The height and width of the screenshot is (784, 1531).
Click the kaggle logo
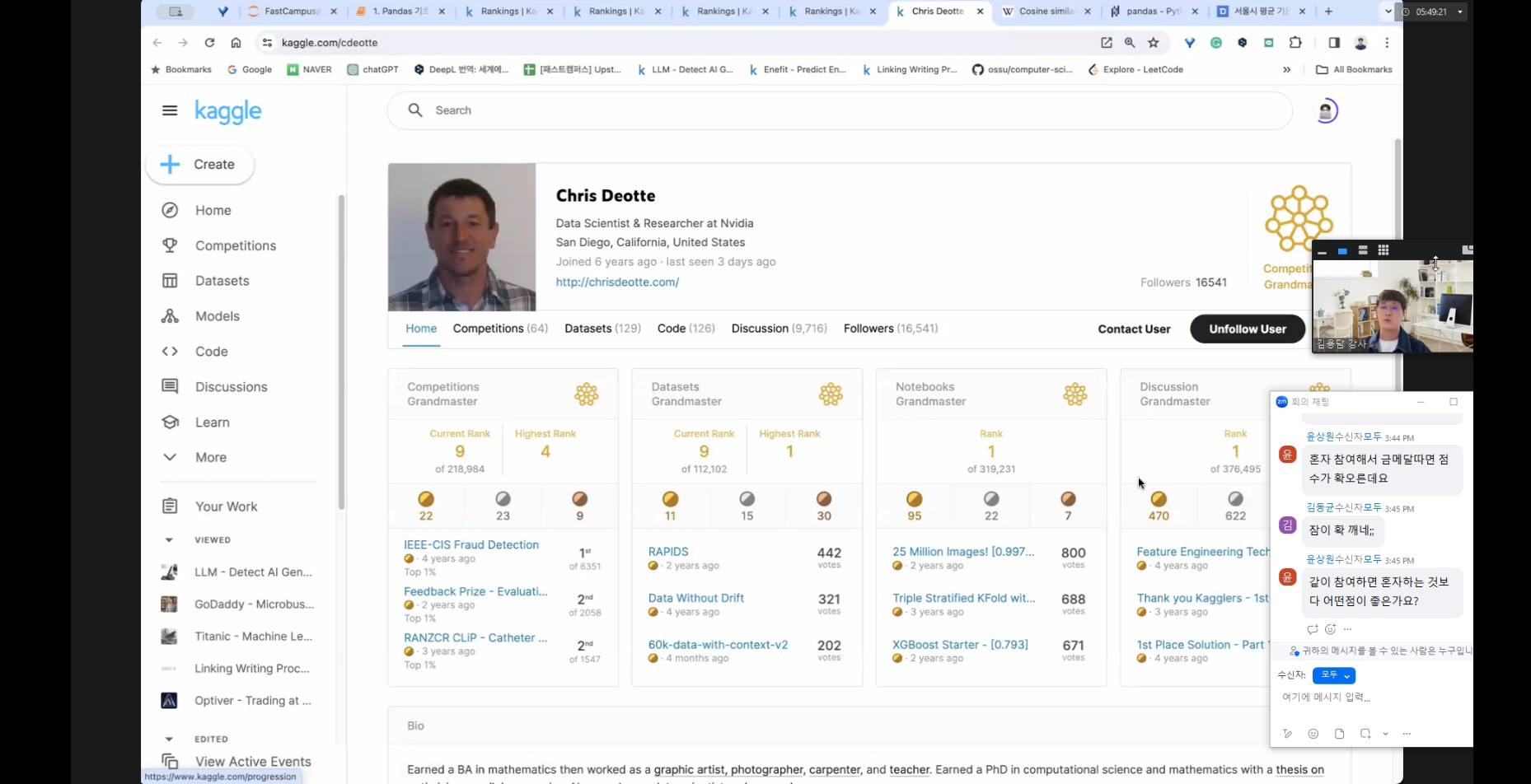coord(228,111)
